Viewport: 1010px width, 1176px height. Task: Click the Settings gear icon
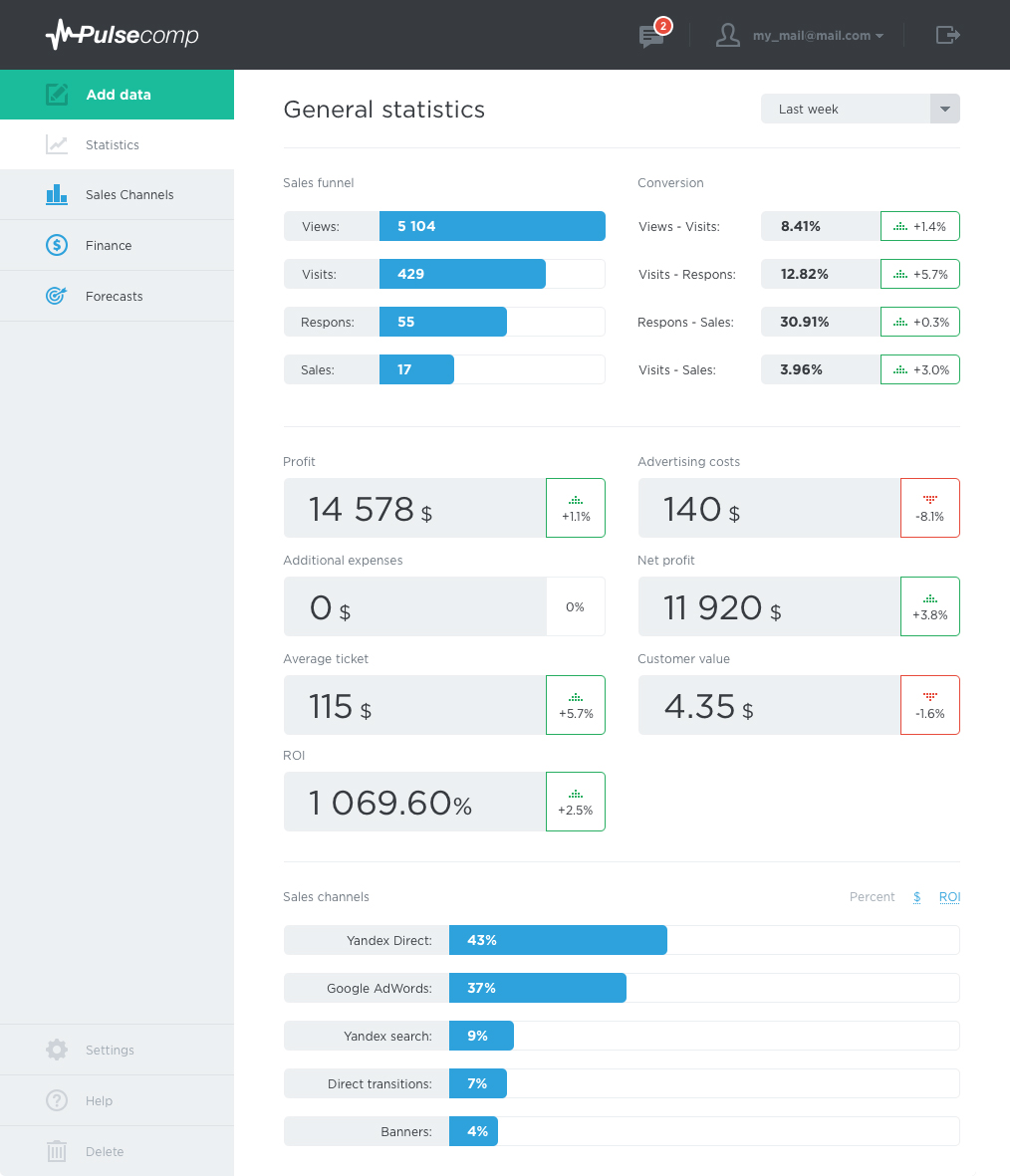(x=57, y=1050)
